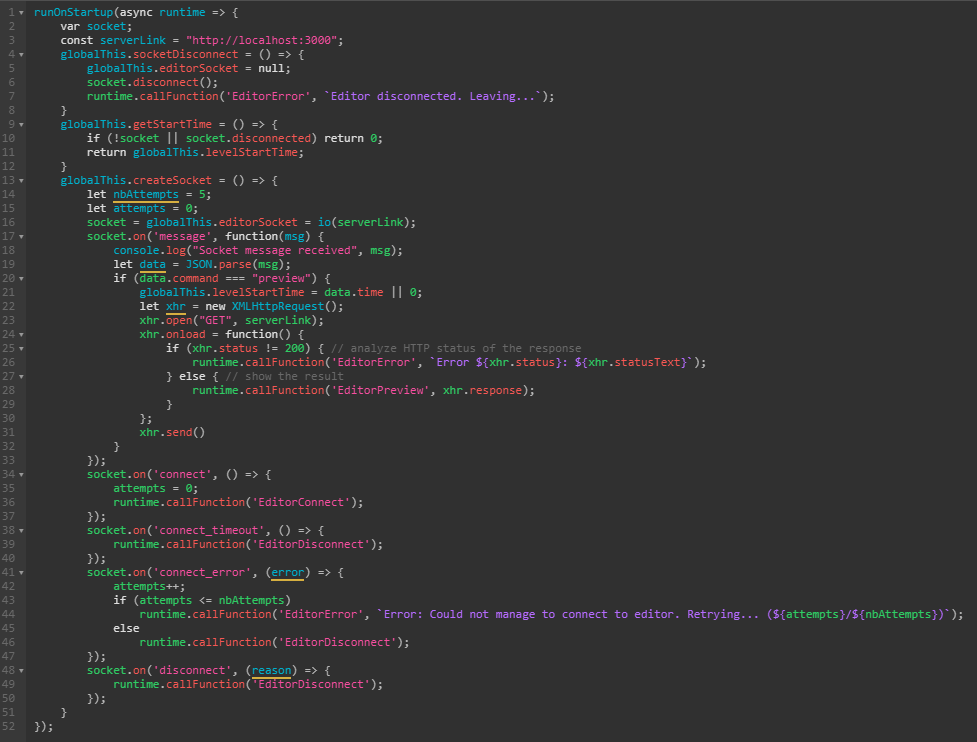Collapse the 'disconnect' handler at line 48

[22, 671]
